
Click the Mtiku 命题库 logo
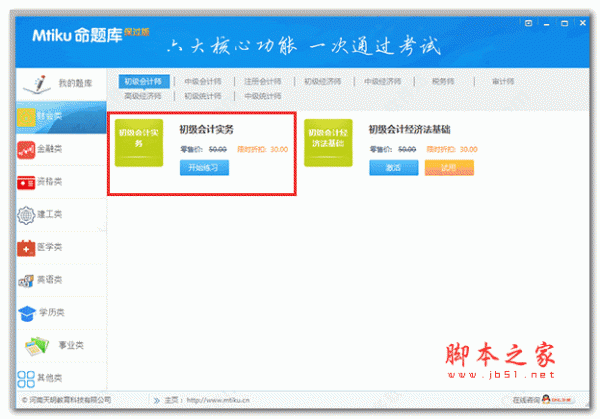coord(77,35)
